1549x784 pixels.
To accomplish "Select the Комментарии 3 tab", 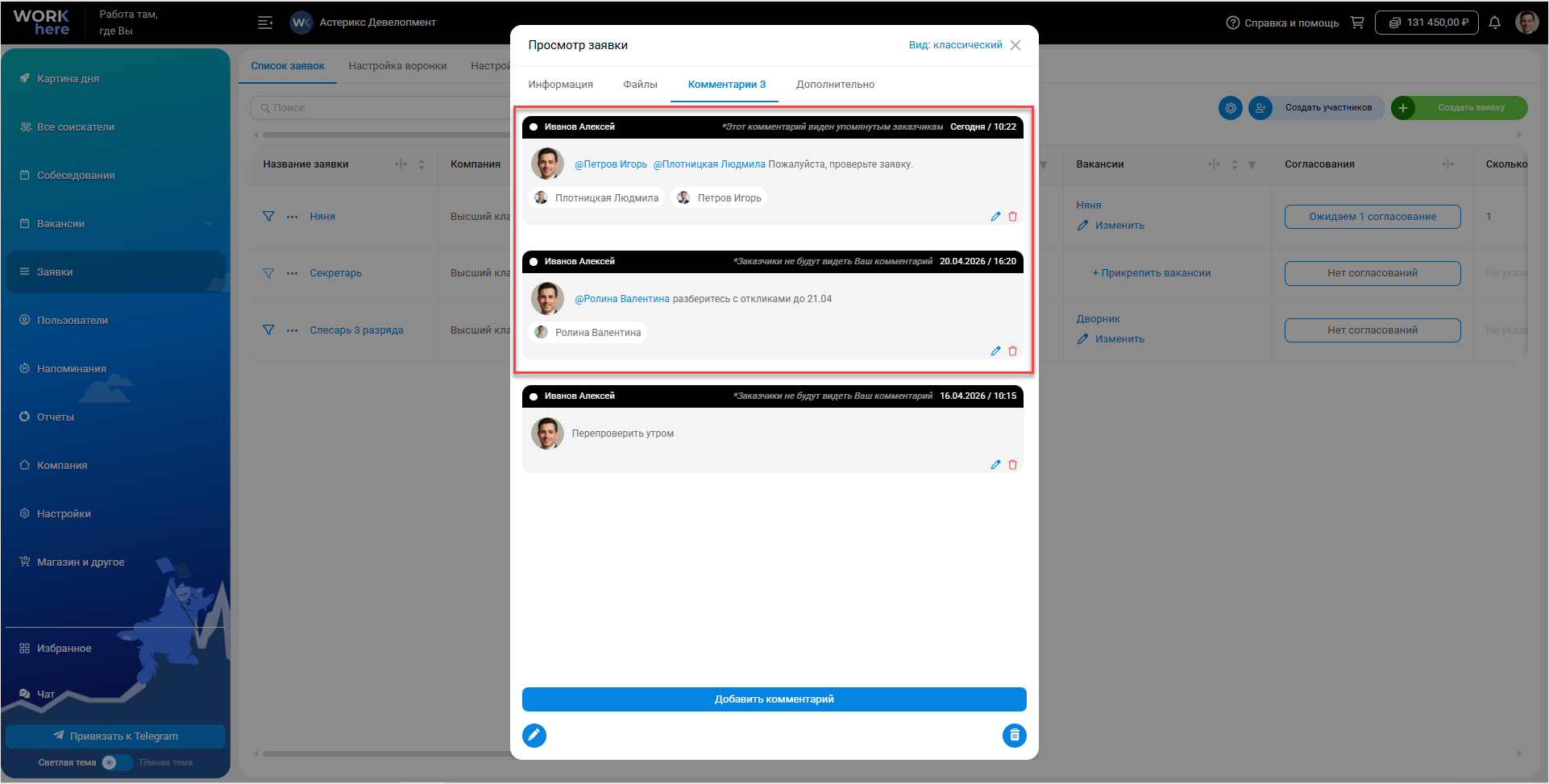I will point(726,85).
